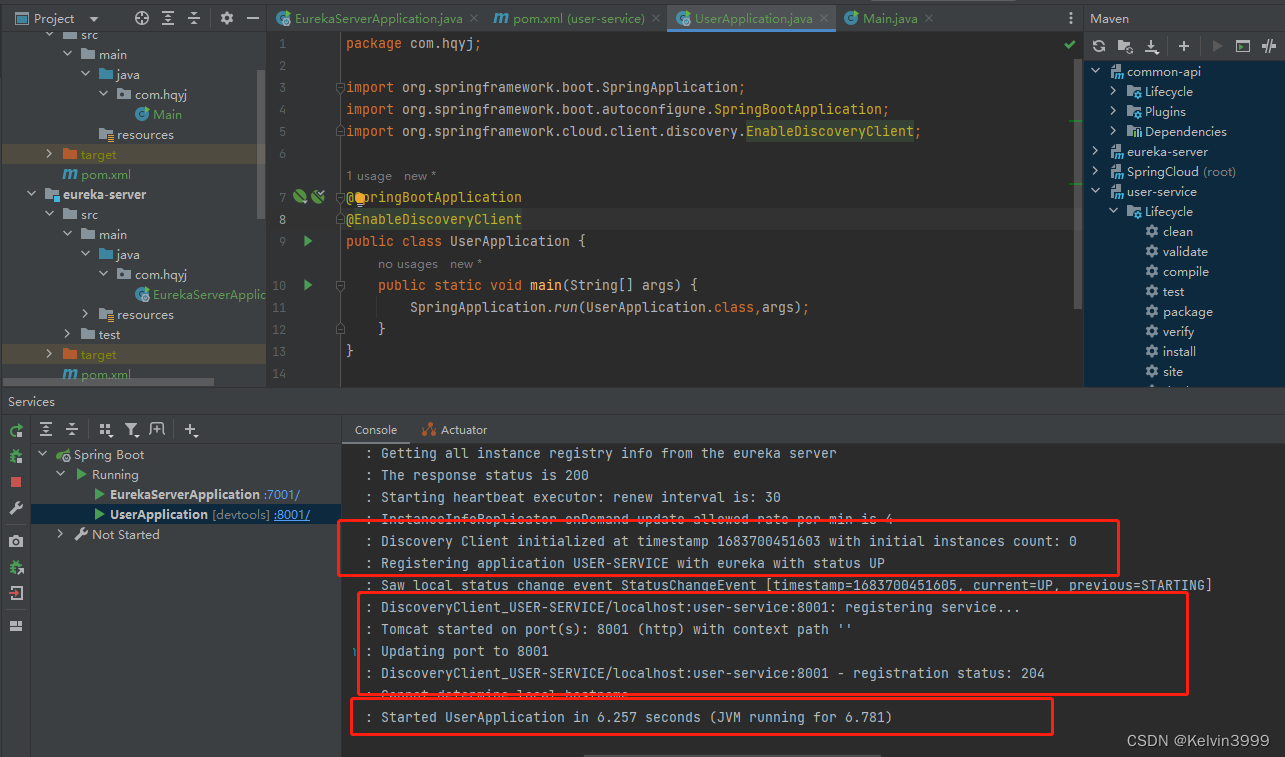The height and width of the screenshot is (757, 1285).
Task: Collapse the Running services node
Action: [x=61, y=474]
